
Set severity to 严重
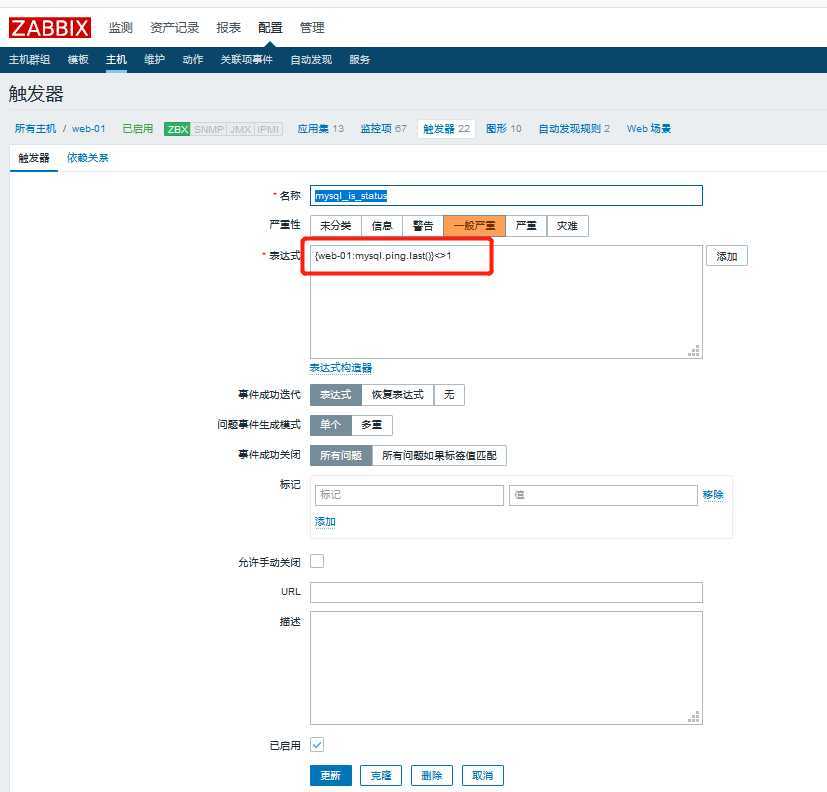(526, 226)
